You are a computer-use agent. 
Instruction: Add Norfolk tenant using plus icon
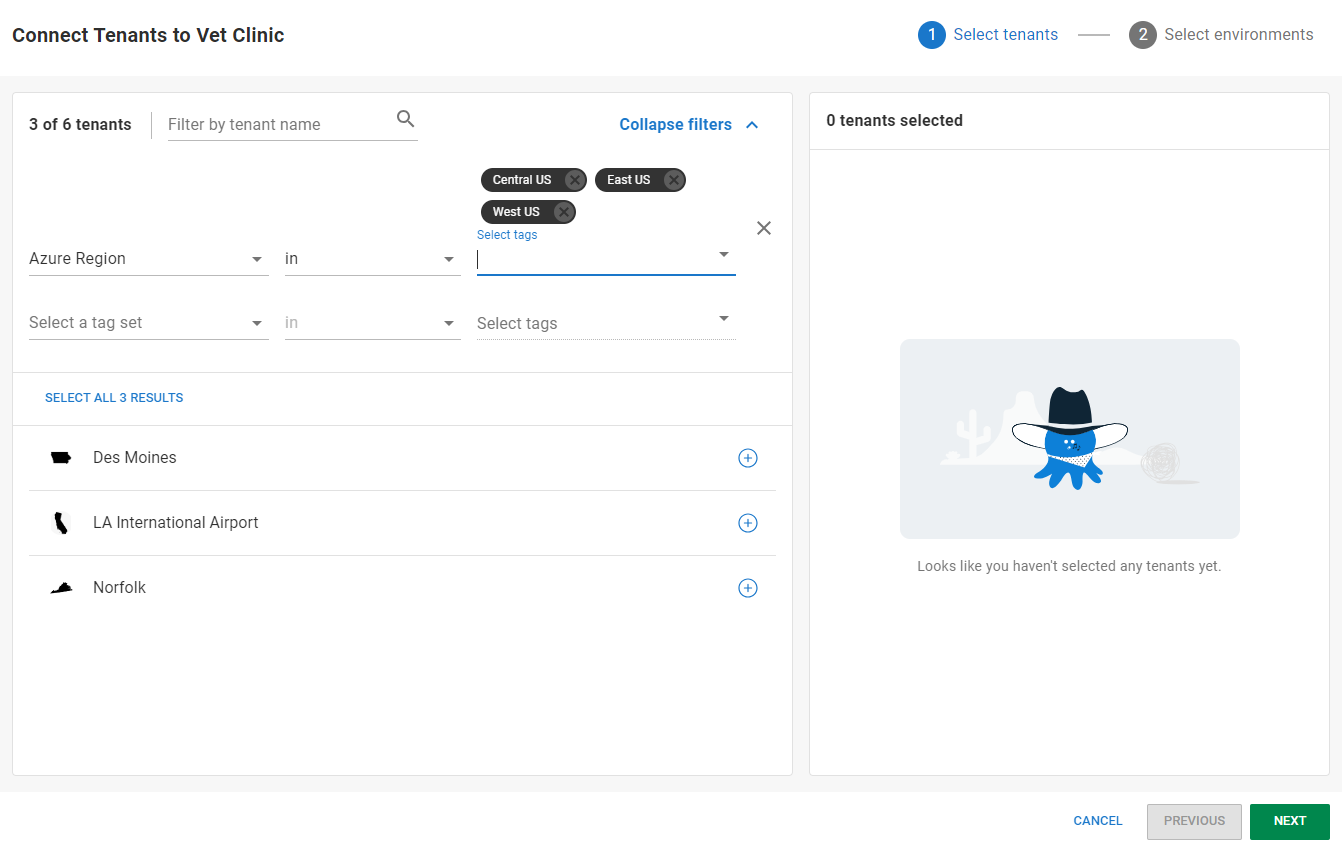(x=747, y=588)
